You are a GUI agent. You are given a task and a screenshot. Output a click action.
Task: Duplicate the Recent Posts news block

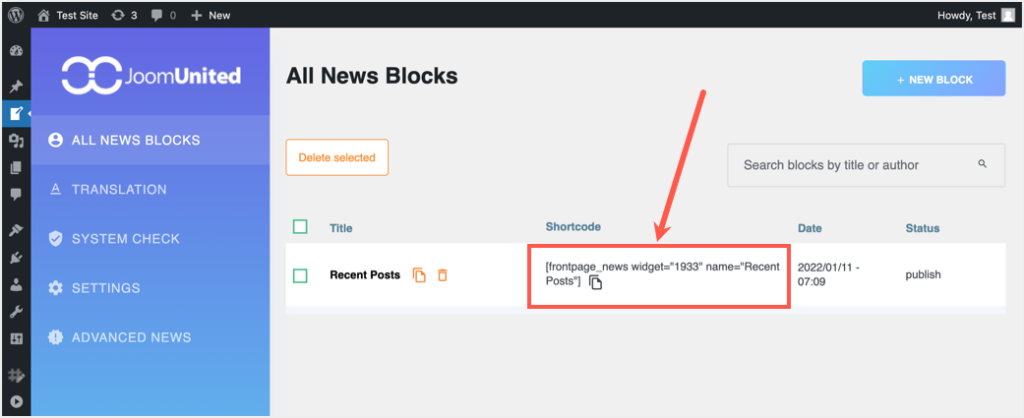click(x=419, y=275)
